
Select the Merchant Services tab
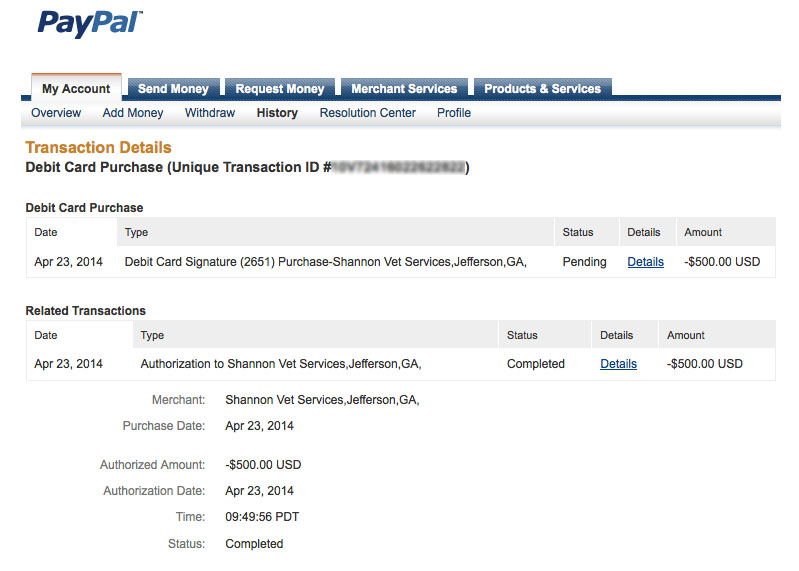(x=404, y=88)
